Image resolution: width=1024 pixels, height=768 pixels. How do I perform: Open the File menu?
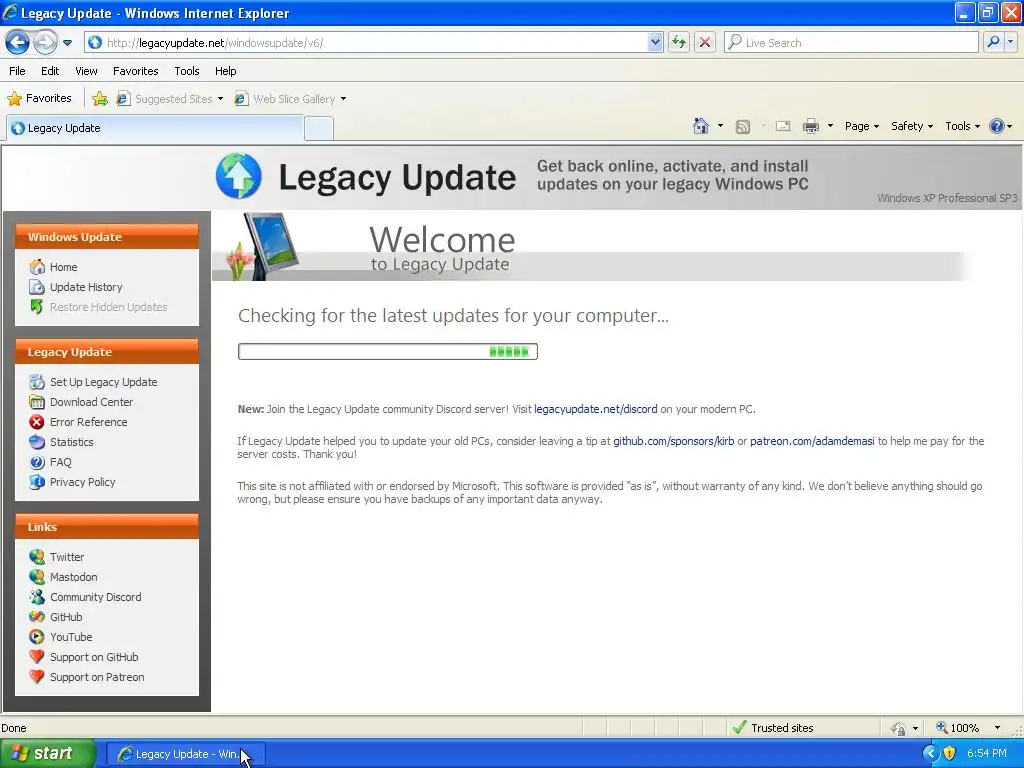(x=17, y=71)
